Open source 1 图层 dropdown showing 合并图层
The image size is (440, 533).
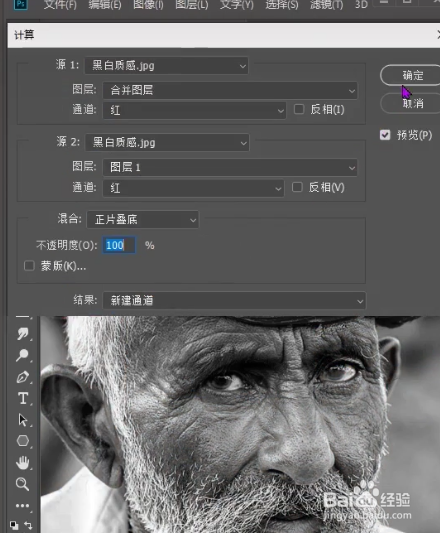(230, 90)
